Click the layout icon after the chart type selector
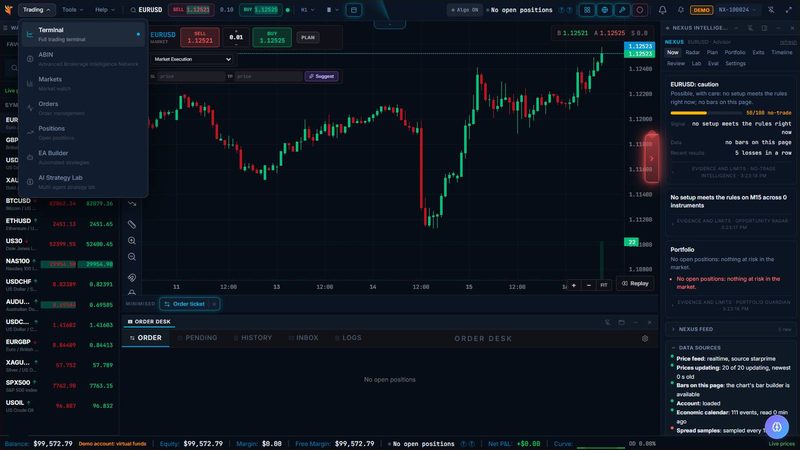The width and height of the screenshot is (800, 450). [354, 10]
